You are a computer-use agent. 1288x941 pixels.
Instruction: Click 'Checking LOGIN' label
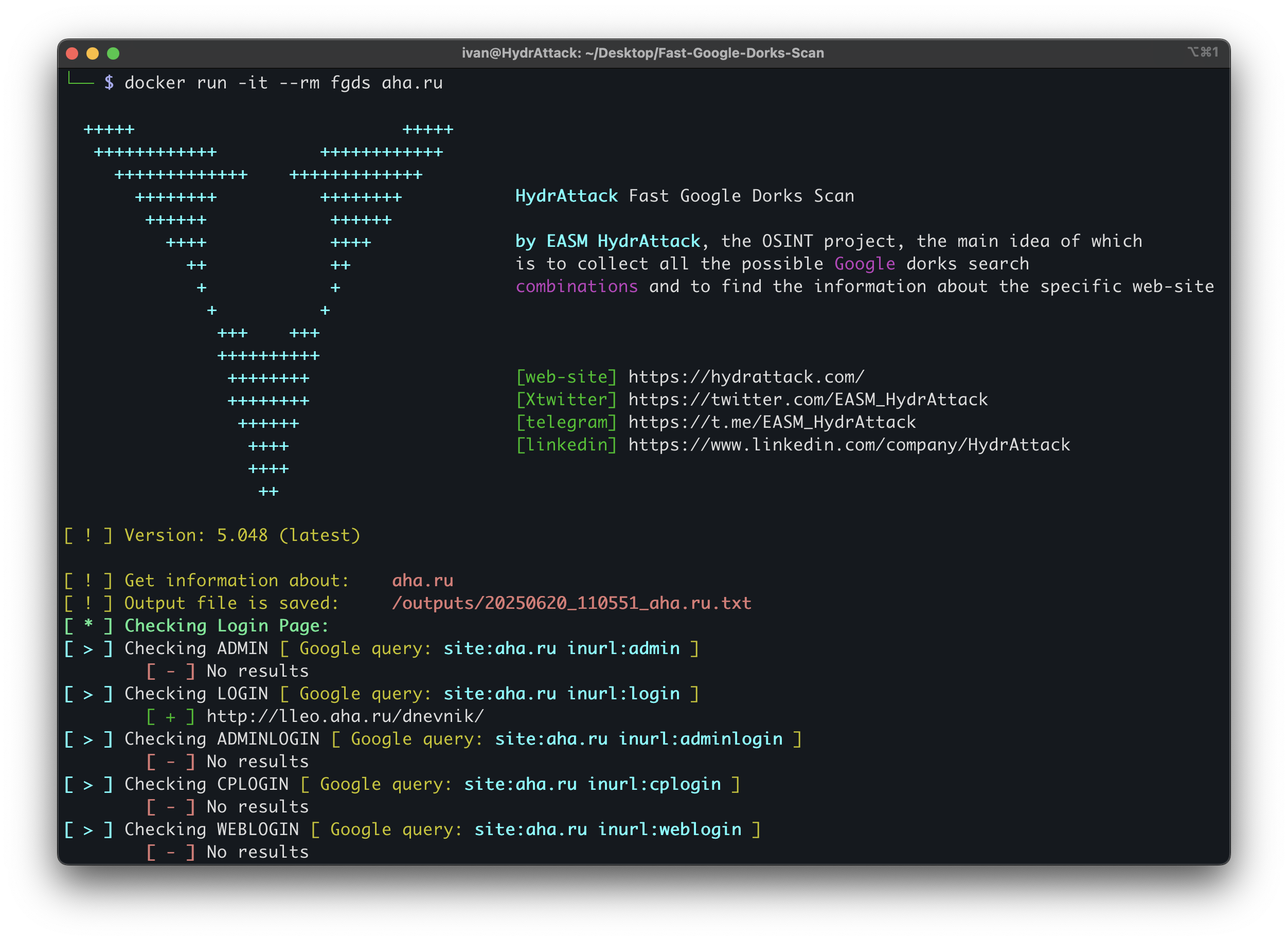[196, 694]
